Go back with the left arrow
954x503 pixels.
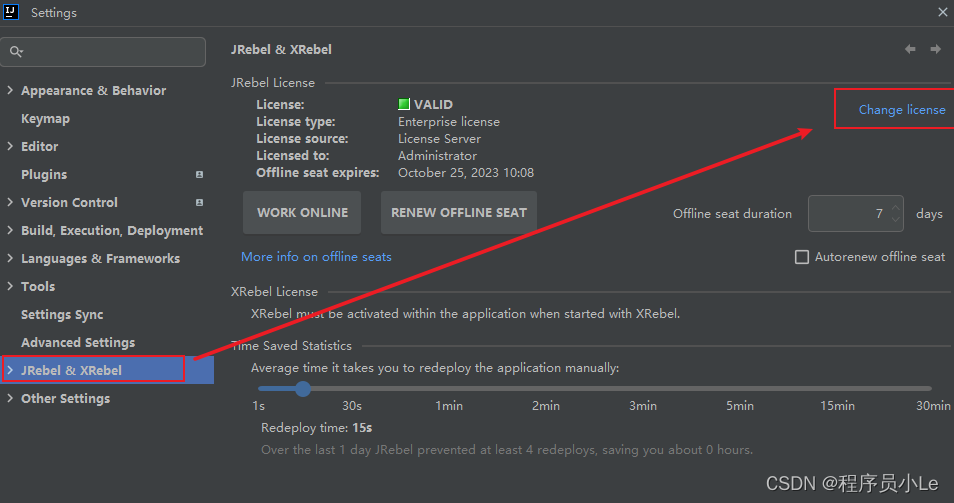[x=910, y=49]
